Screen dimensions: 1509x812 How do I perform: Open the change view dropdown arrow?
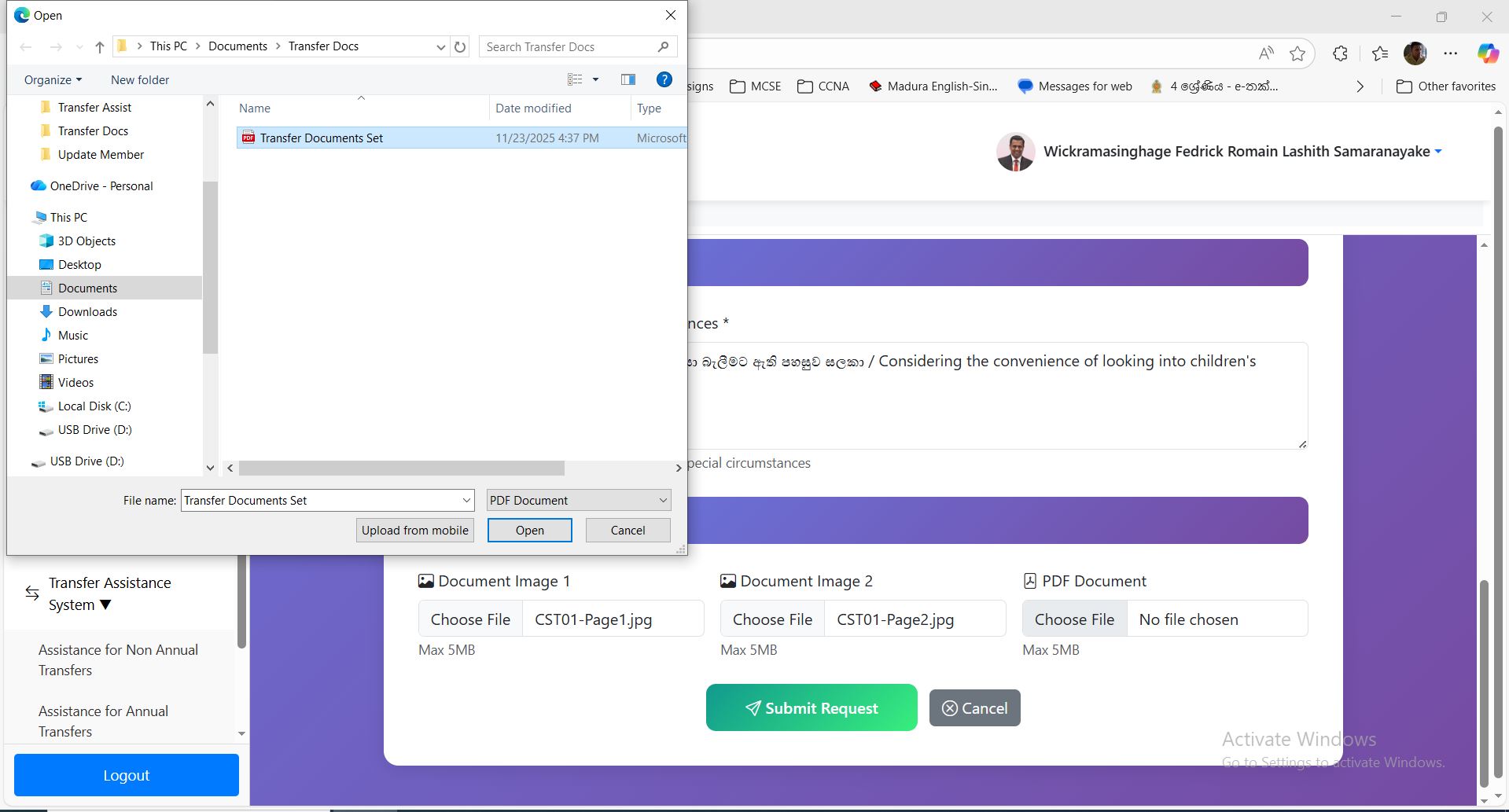coord(595,79)
